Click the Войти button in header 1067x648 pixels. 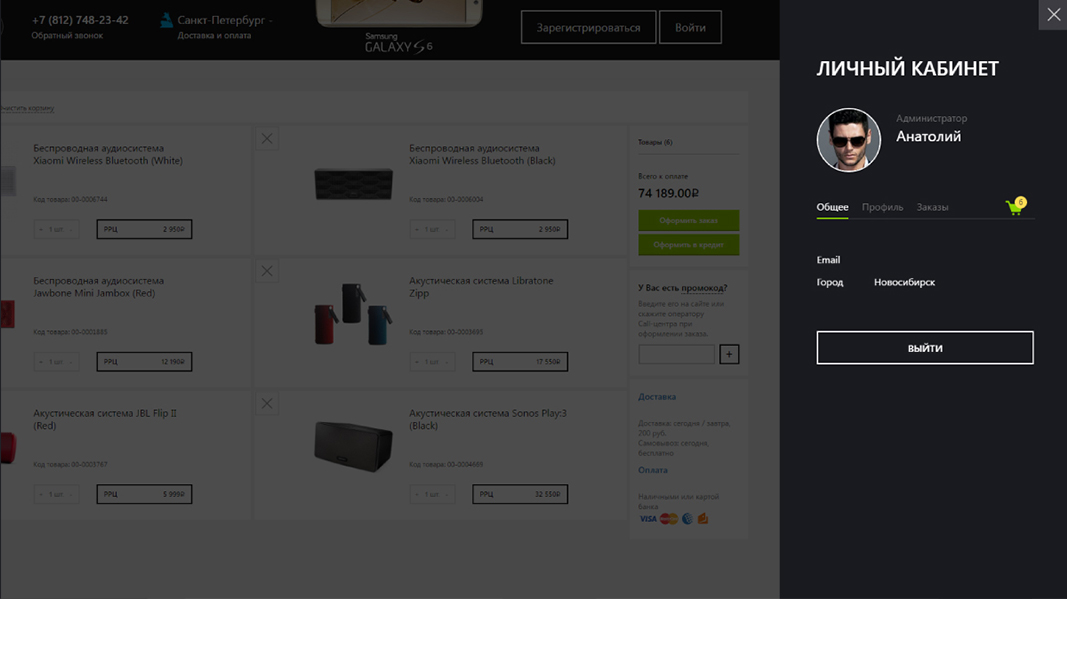click(690, 27)
